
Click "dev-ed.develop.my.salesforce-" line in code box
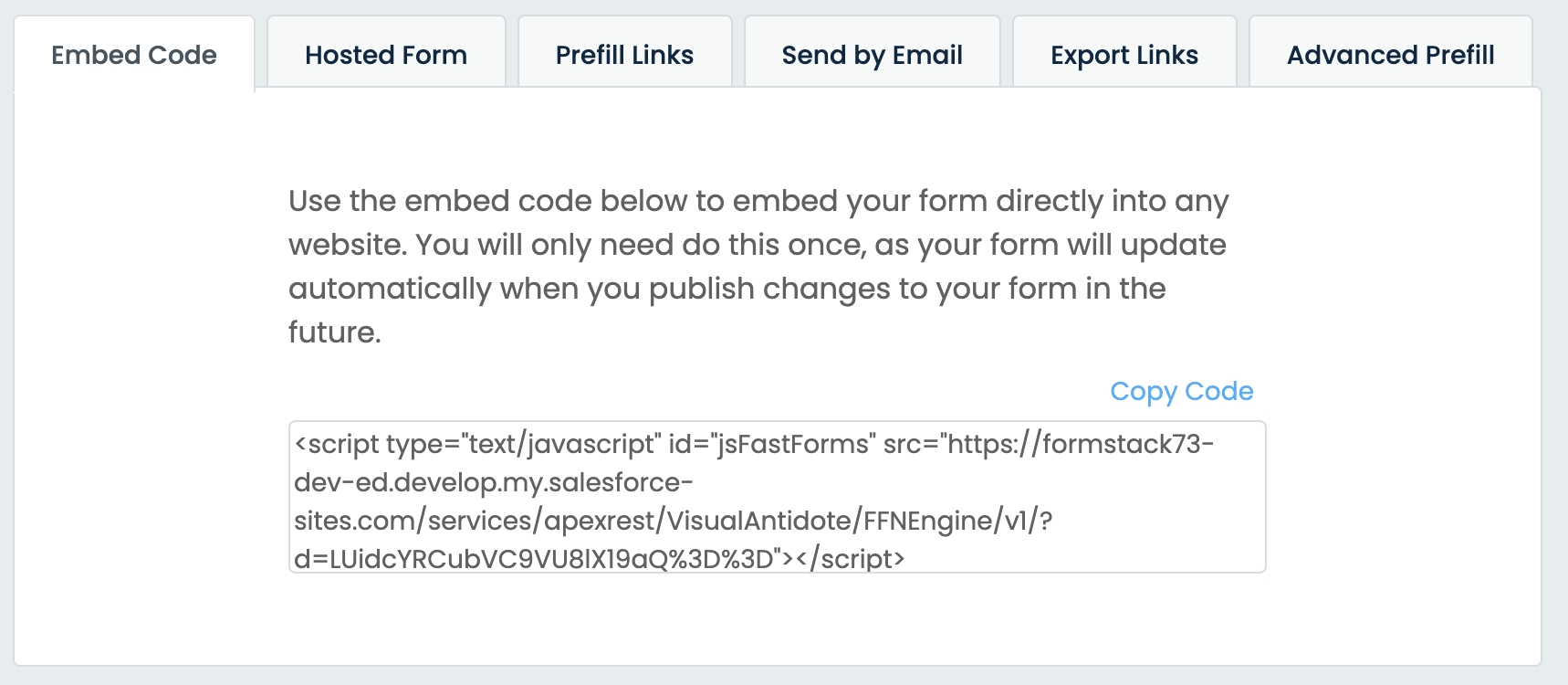493,482
